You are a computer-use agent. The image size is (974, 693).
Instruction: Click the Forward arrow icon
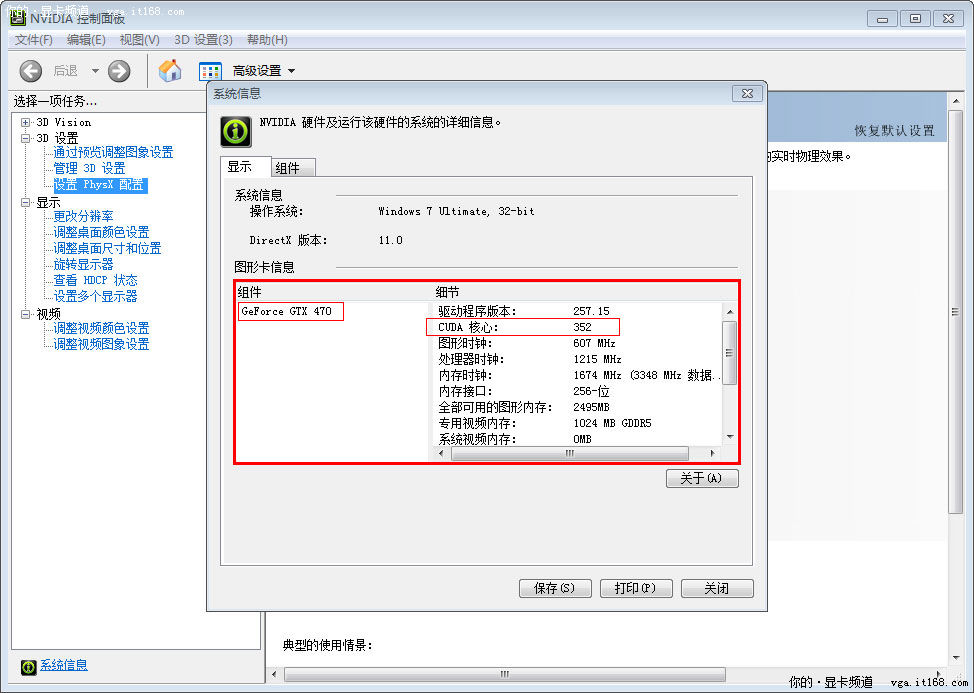pyautogui.click(x=119, y=71)
